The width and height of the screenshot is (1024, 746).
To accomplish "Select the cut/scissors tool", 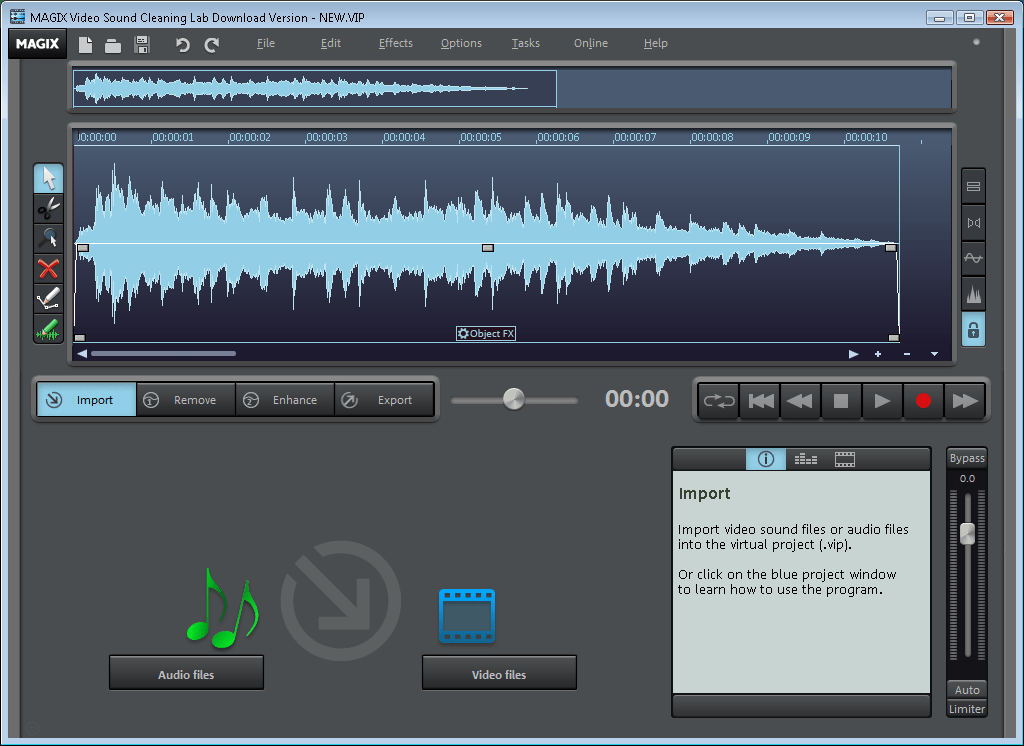I will coord(48,208).
